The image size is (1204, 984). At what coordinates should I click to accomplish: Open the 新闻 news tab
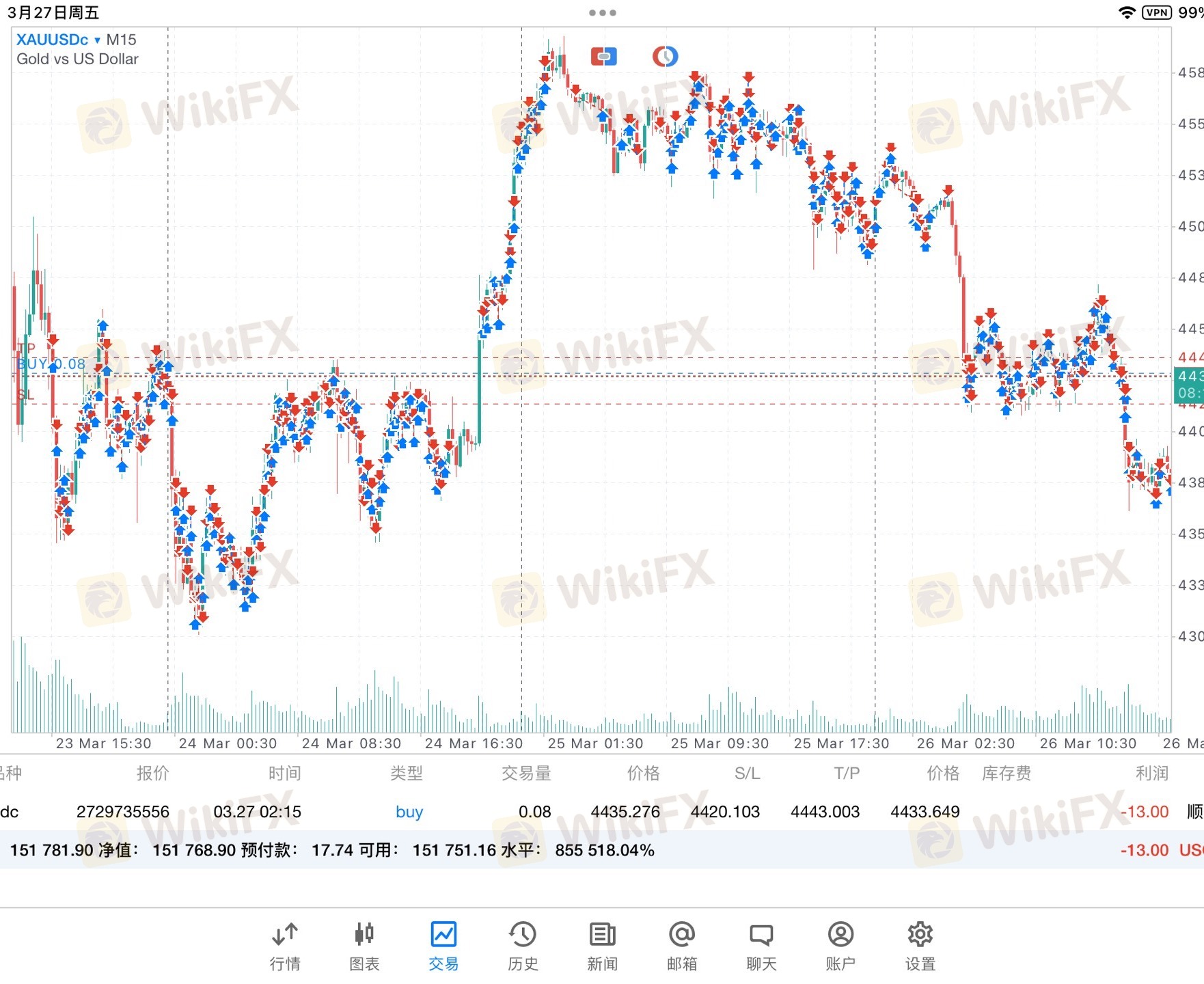coord(602,947)
